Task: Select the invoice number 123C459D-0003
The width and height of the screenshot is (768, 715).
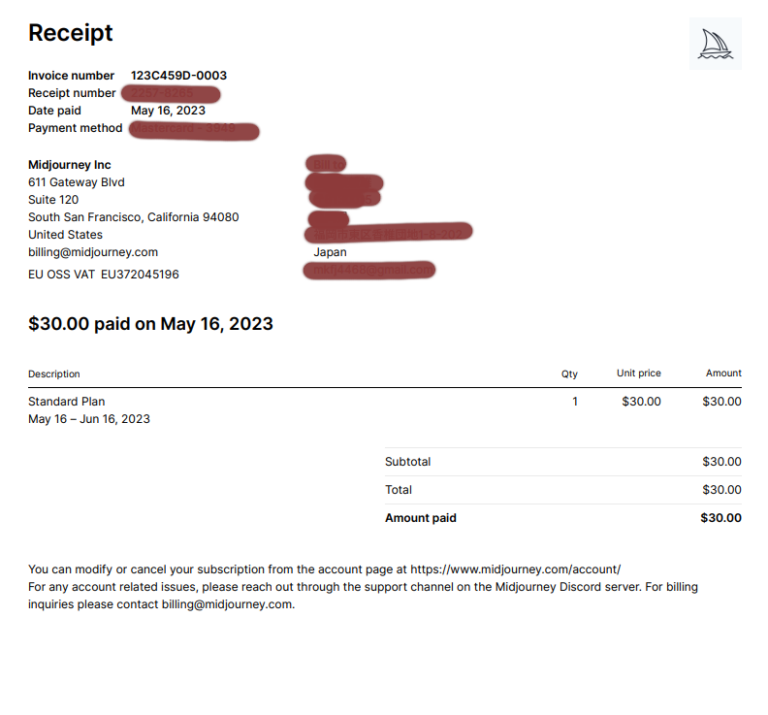Action: 179,75
